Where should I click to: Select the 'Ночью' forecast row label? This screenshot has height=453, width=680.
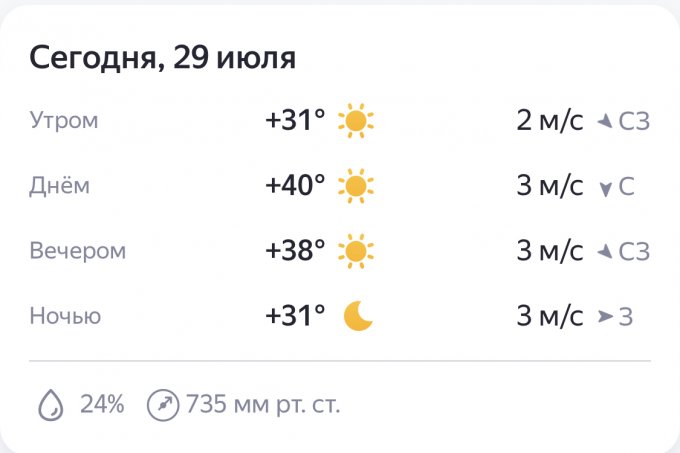click(65, 316)
